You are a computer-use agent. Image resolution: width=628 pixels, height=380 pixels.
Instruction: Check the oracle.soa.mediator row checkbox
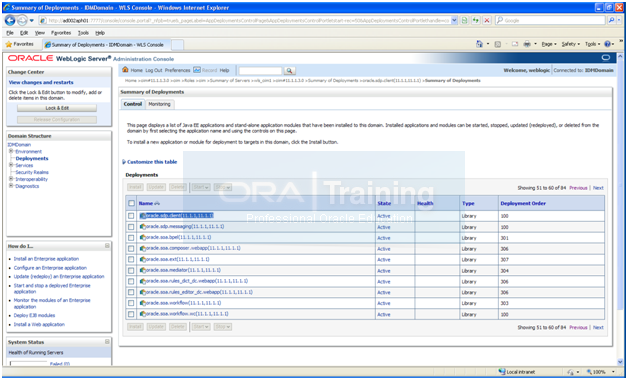(x=131, y=271)
